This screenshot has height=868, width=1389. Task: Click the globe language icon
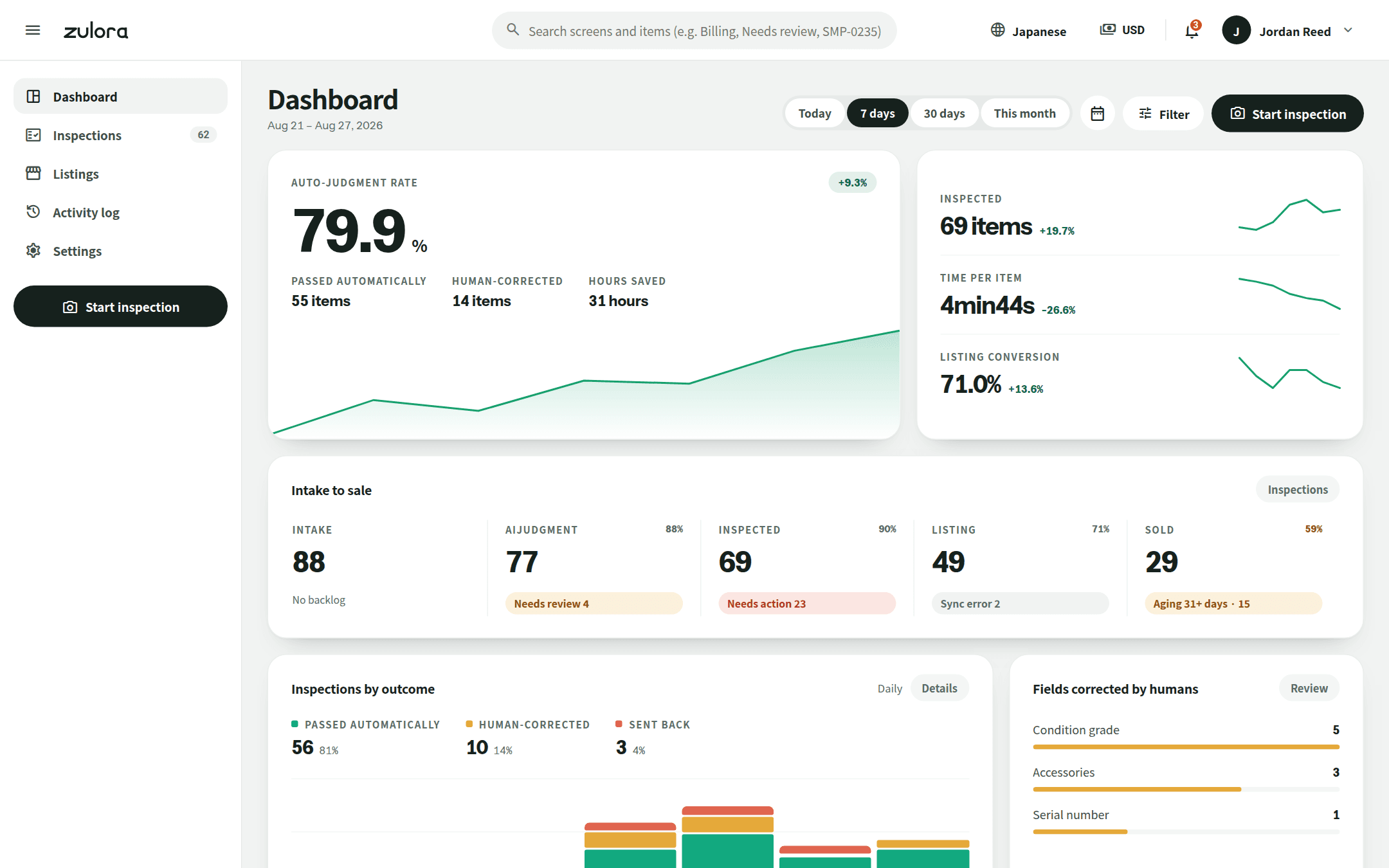997,30
